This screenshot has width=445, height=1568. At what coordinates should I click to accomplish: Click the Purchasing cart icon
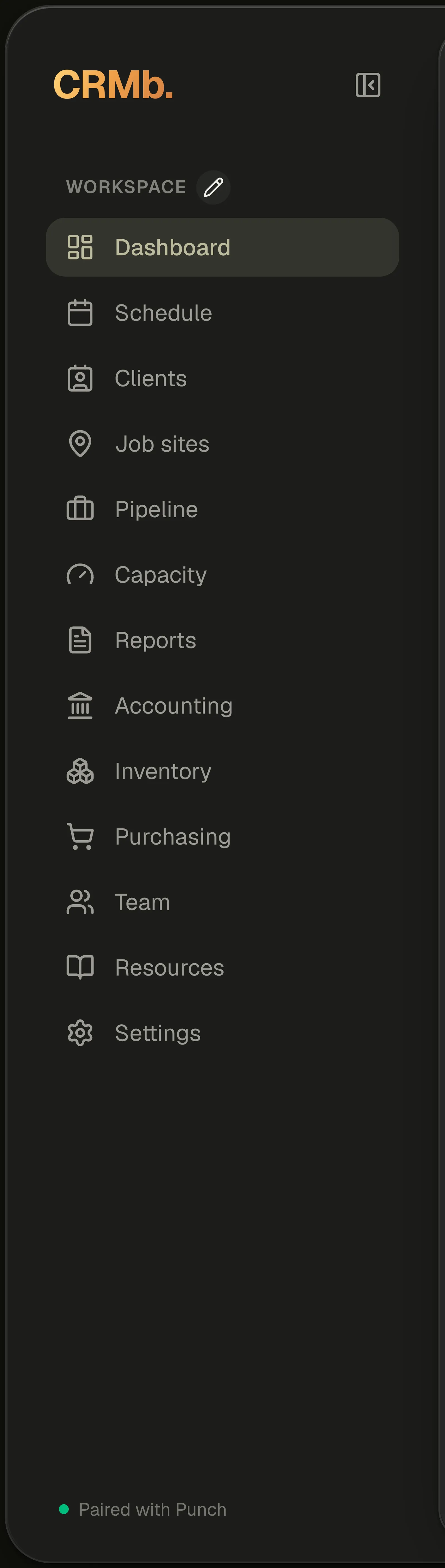pyautogui.click(x=80, y=836)
